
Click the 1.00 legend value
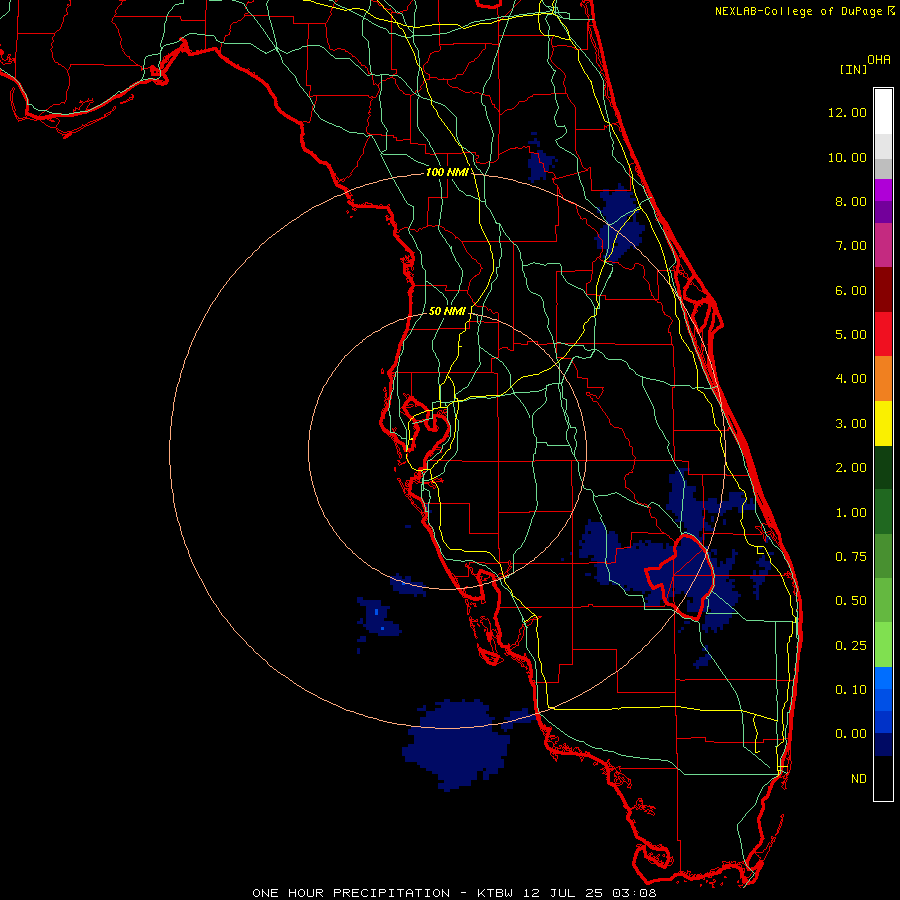click(851, 513)
